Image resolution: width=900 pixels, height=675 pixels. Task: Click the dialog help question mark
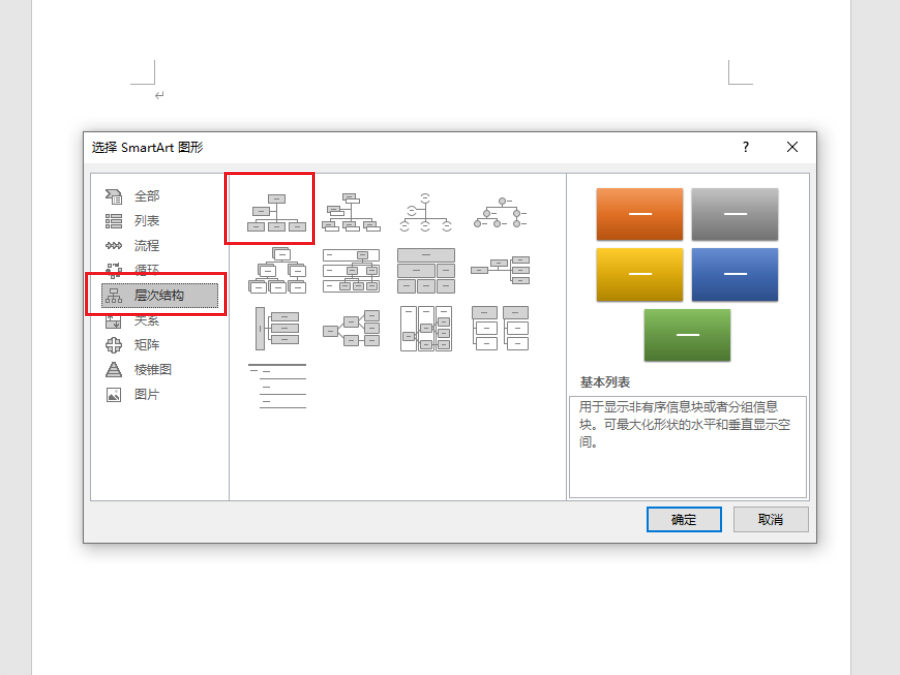745,147
